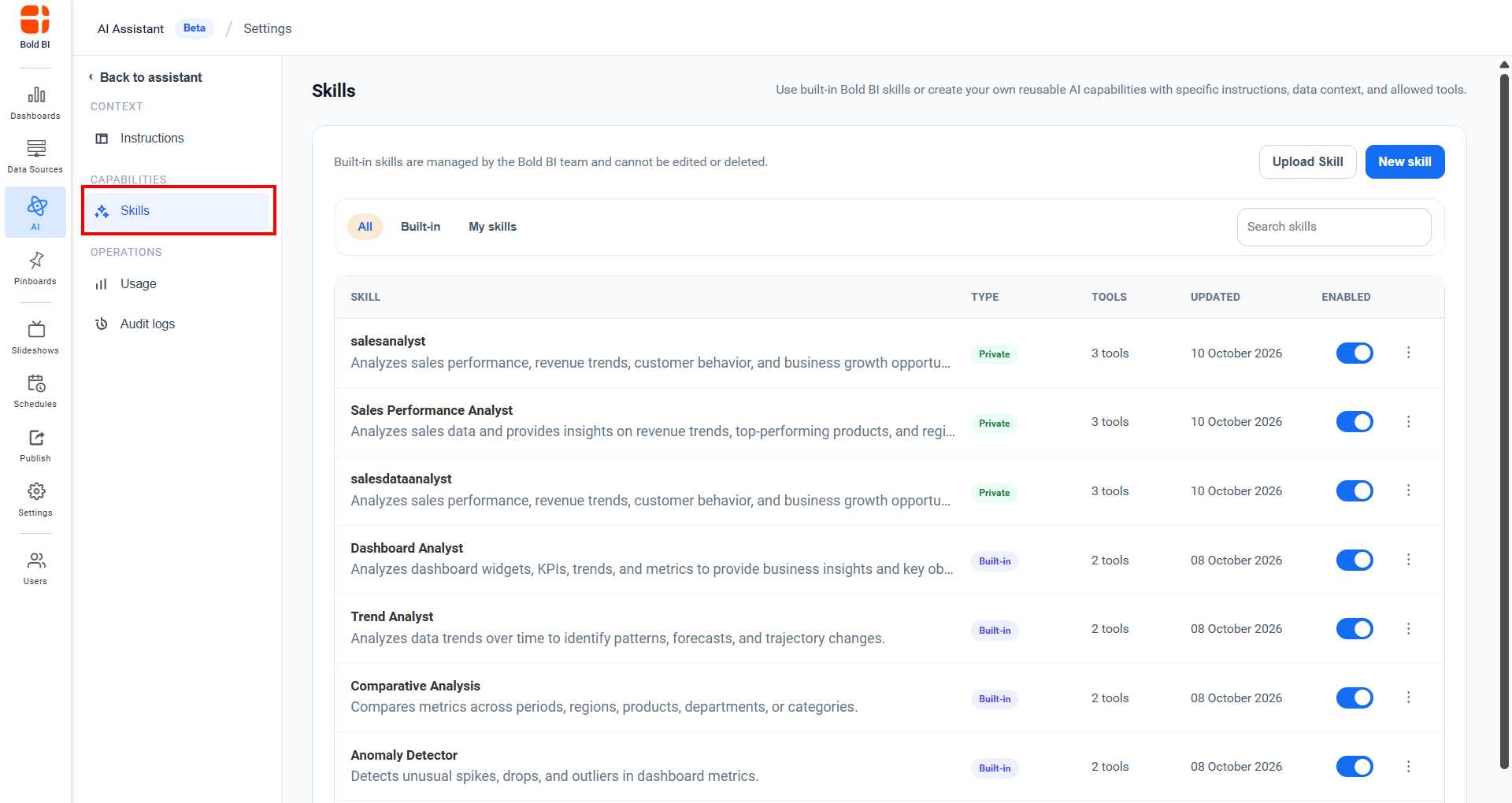The height and width of the screenshot is (803, 1512).
Task: Select Skills under Capabilities
Action: click(x=179, y=211)
